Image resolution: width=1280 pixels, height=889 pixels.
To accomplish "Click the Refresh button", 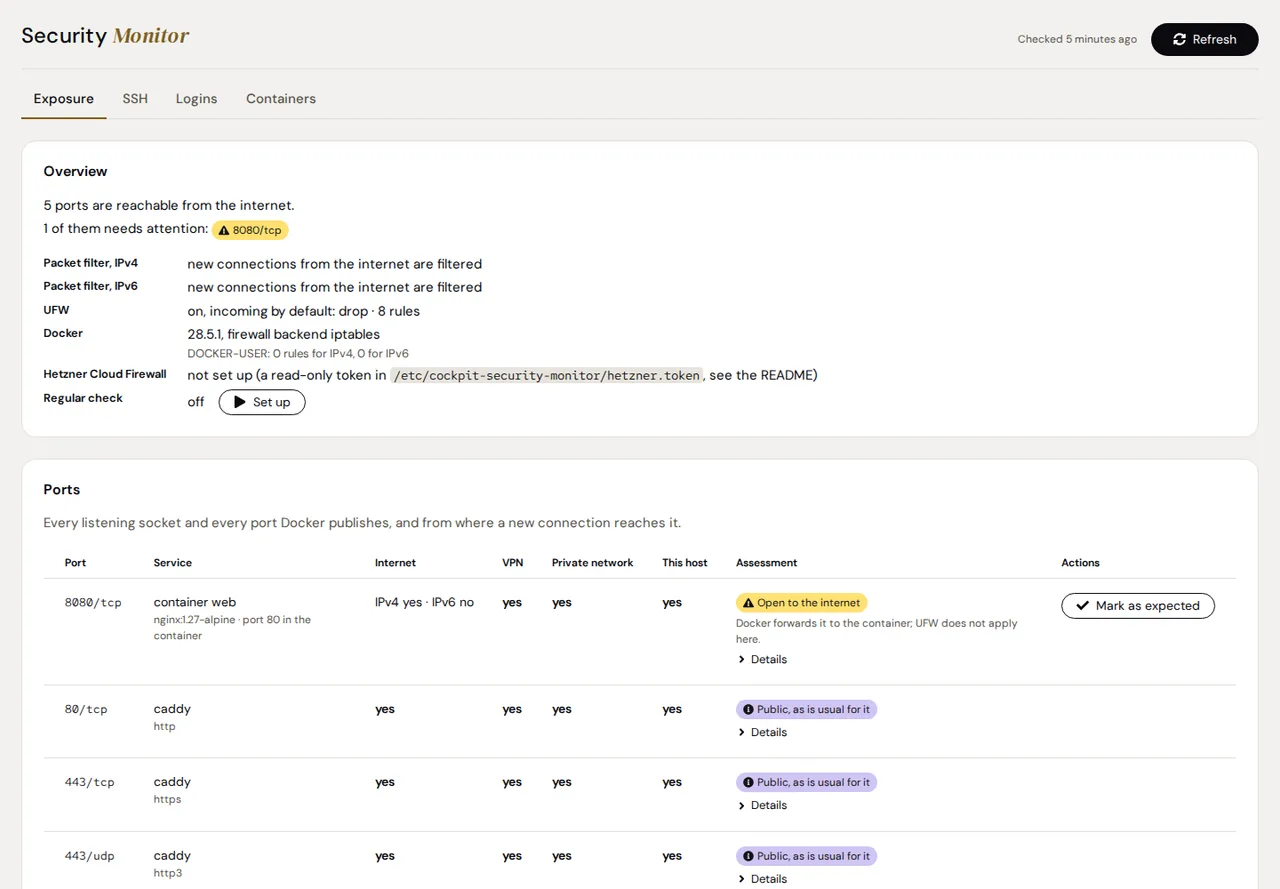I will [1204, 39].
